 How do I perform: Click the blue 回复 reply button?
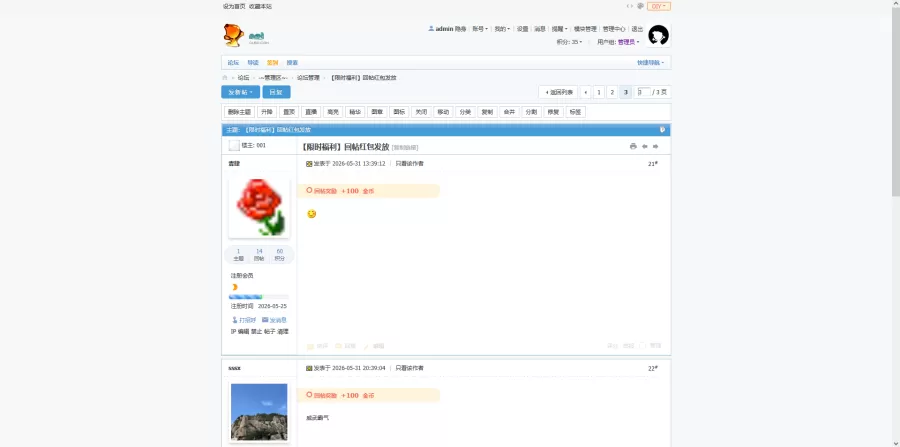276,92
